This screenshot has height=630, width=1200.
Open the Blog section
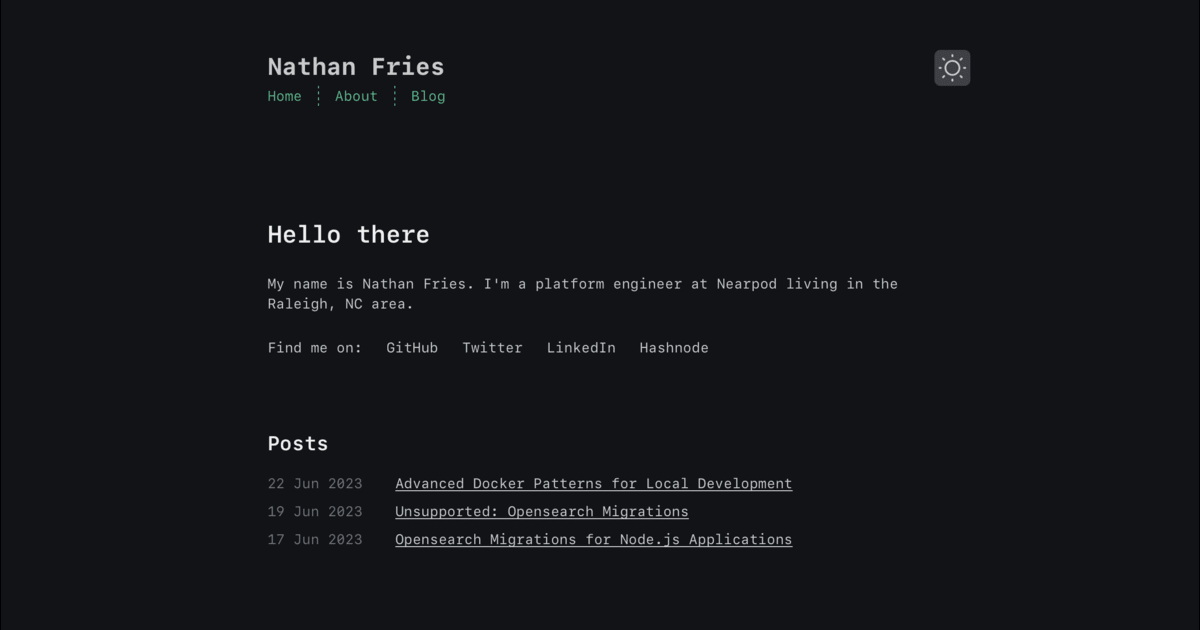[428, 96]
